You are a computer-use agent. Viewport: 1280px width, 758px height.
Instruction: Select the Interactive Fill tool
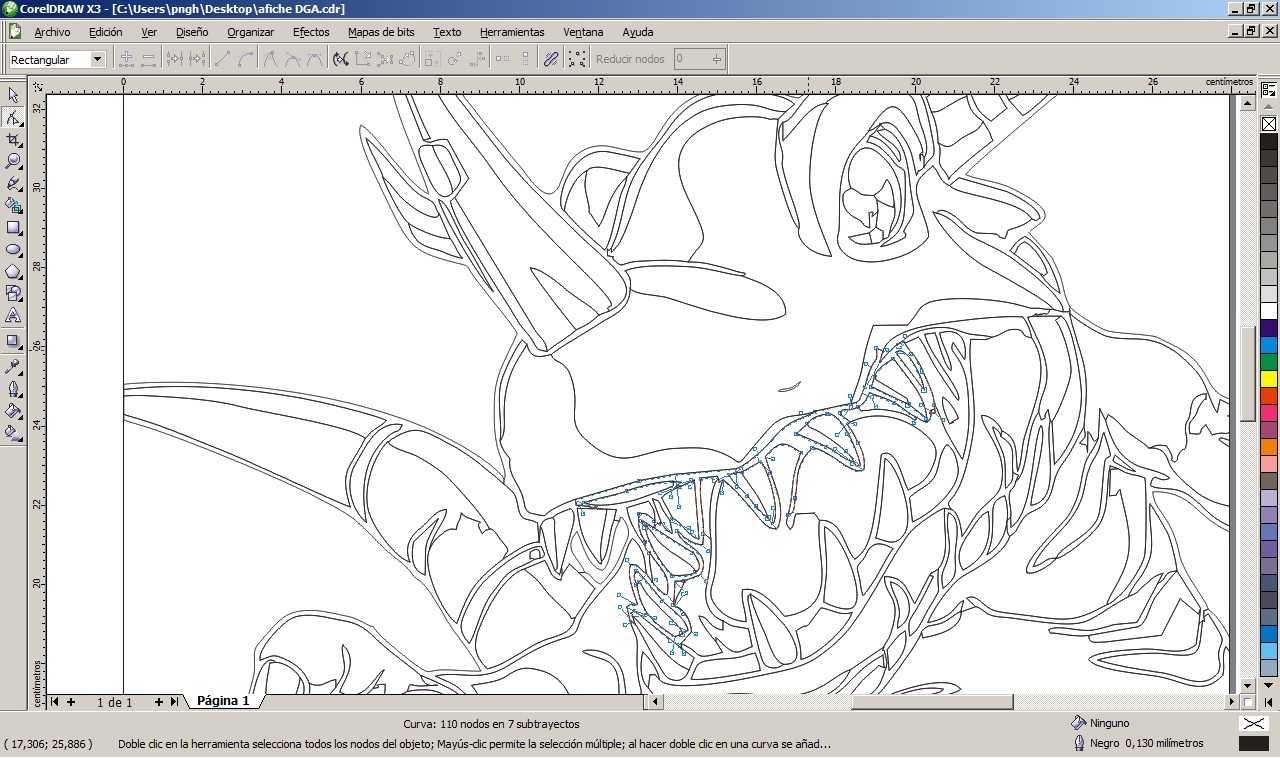(13, 432)
